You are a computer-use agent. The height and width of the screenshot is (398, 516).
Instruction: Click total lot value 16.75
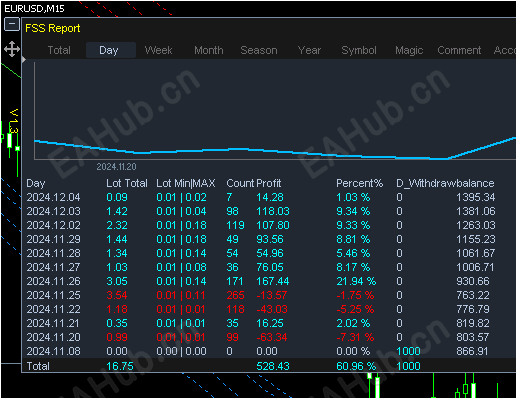pyautogui.click(x=120, y=366)
